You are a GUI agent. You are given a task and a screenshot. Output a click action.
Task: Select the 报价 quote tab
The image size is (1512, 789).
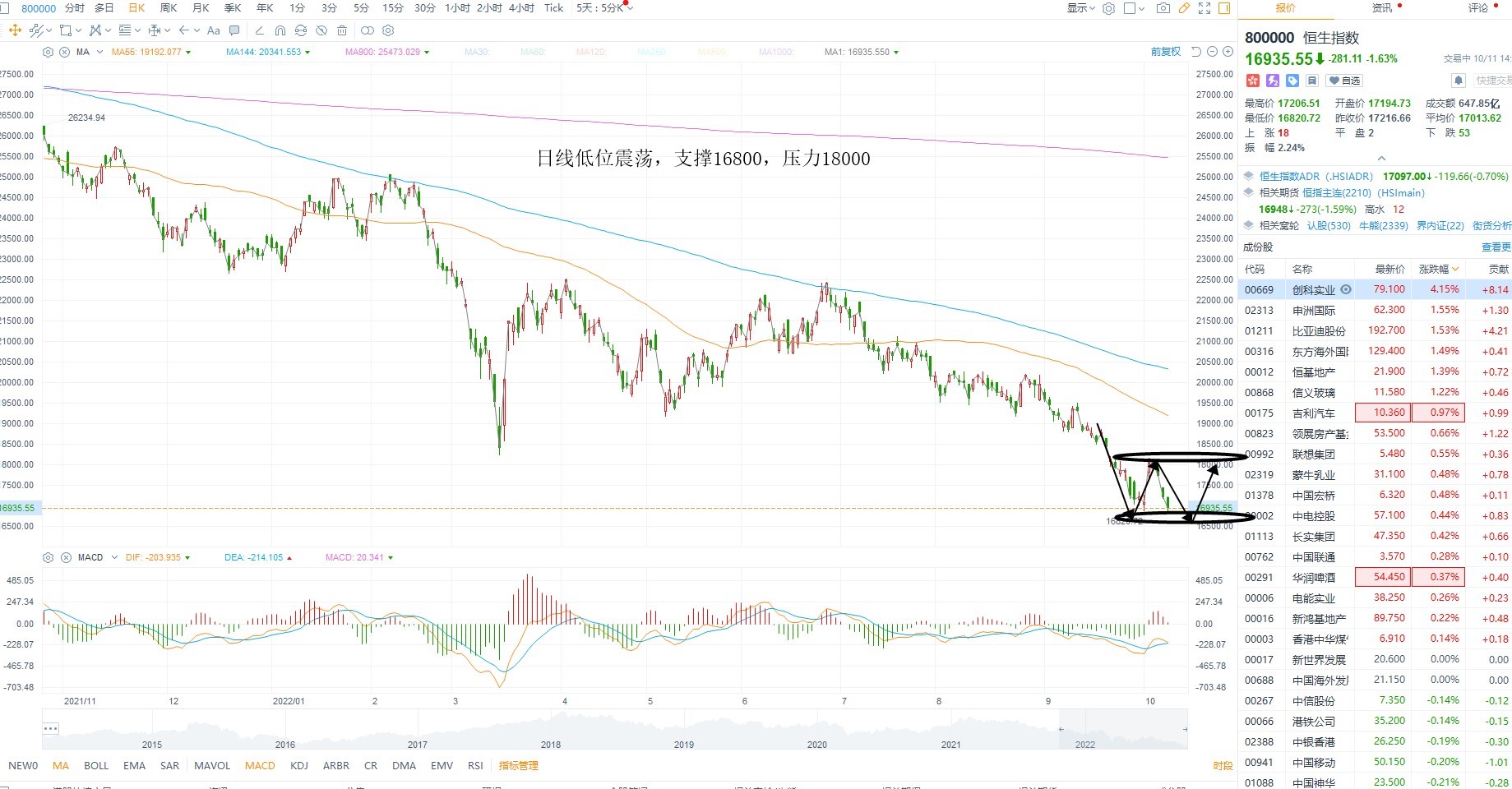click(1285, 8)
